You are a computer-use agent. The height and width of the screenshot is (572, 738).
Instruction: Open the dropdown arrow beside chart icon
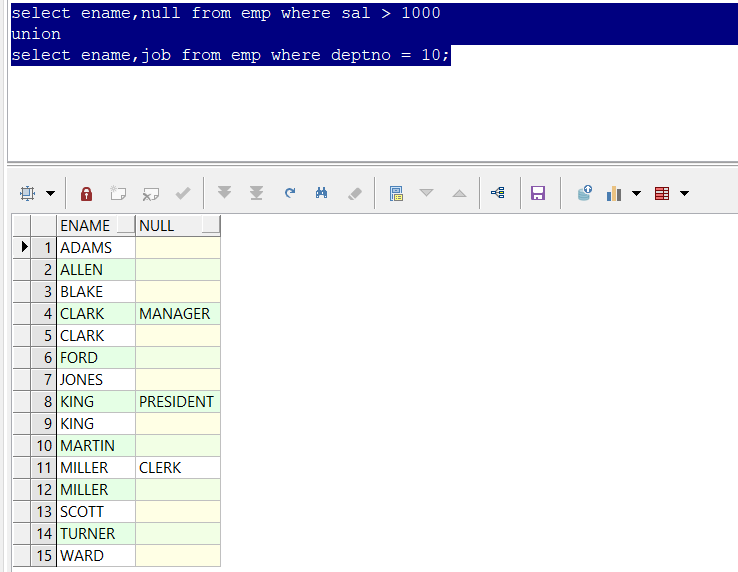pyautogui.click(x=636, y=193)
